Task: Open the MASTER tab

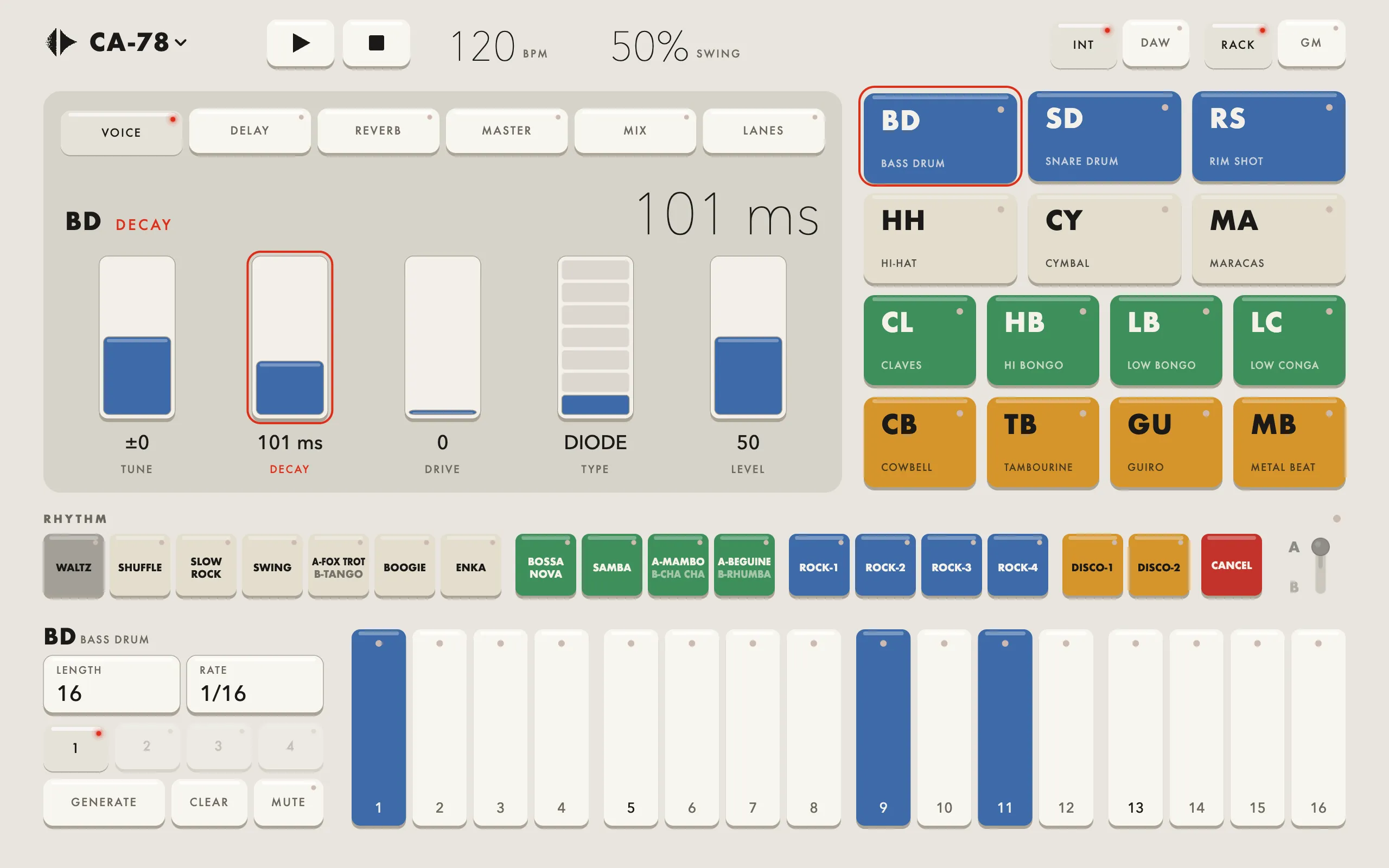Action: pyautogui.click(x=507, y=130)
